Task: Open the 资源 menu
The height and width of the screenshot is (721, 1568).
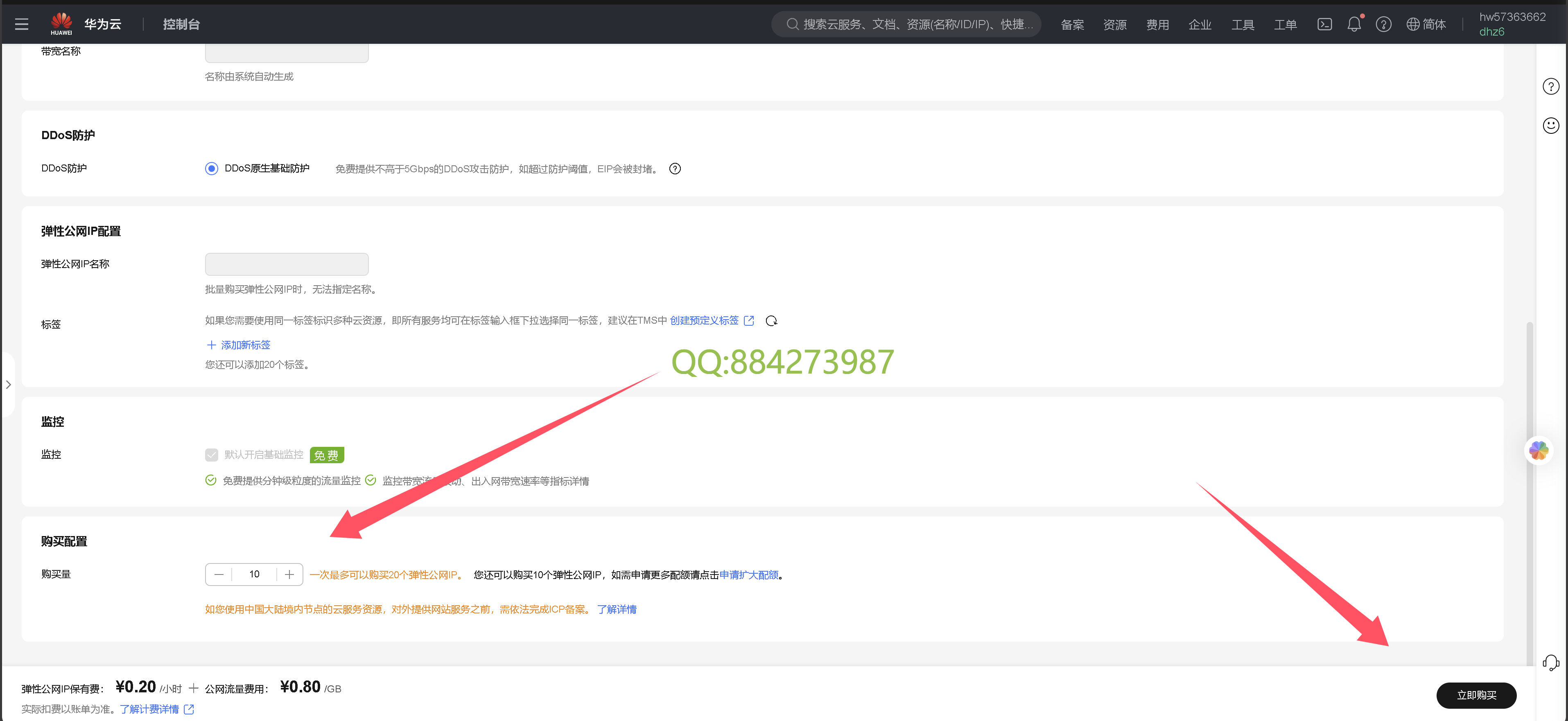Action: 1114,24
